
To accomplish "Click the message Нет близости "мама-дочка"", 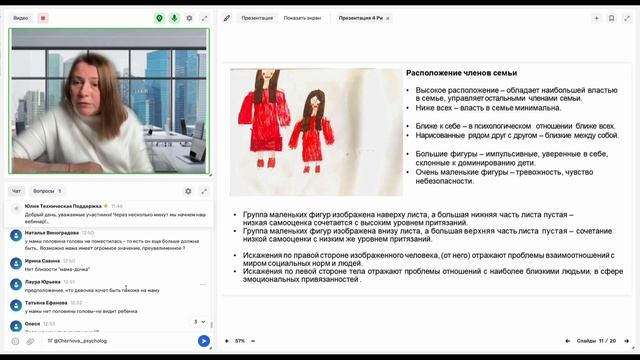I will [x=58, y=269].
